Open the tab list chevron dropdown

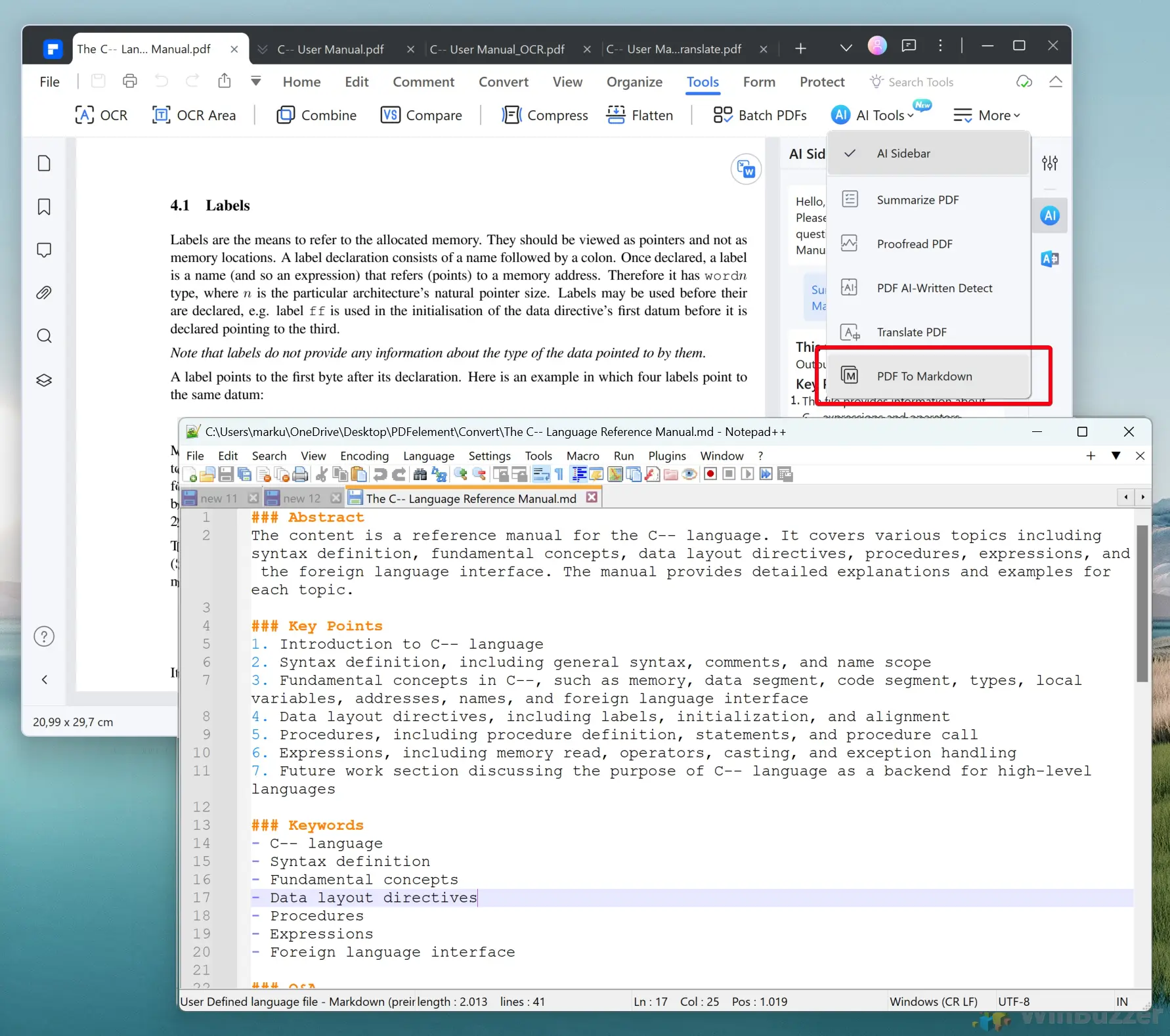pos(846,48)
